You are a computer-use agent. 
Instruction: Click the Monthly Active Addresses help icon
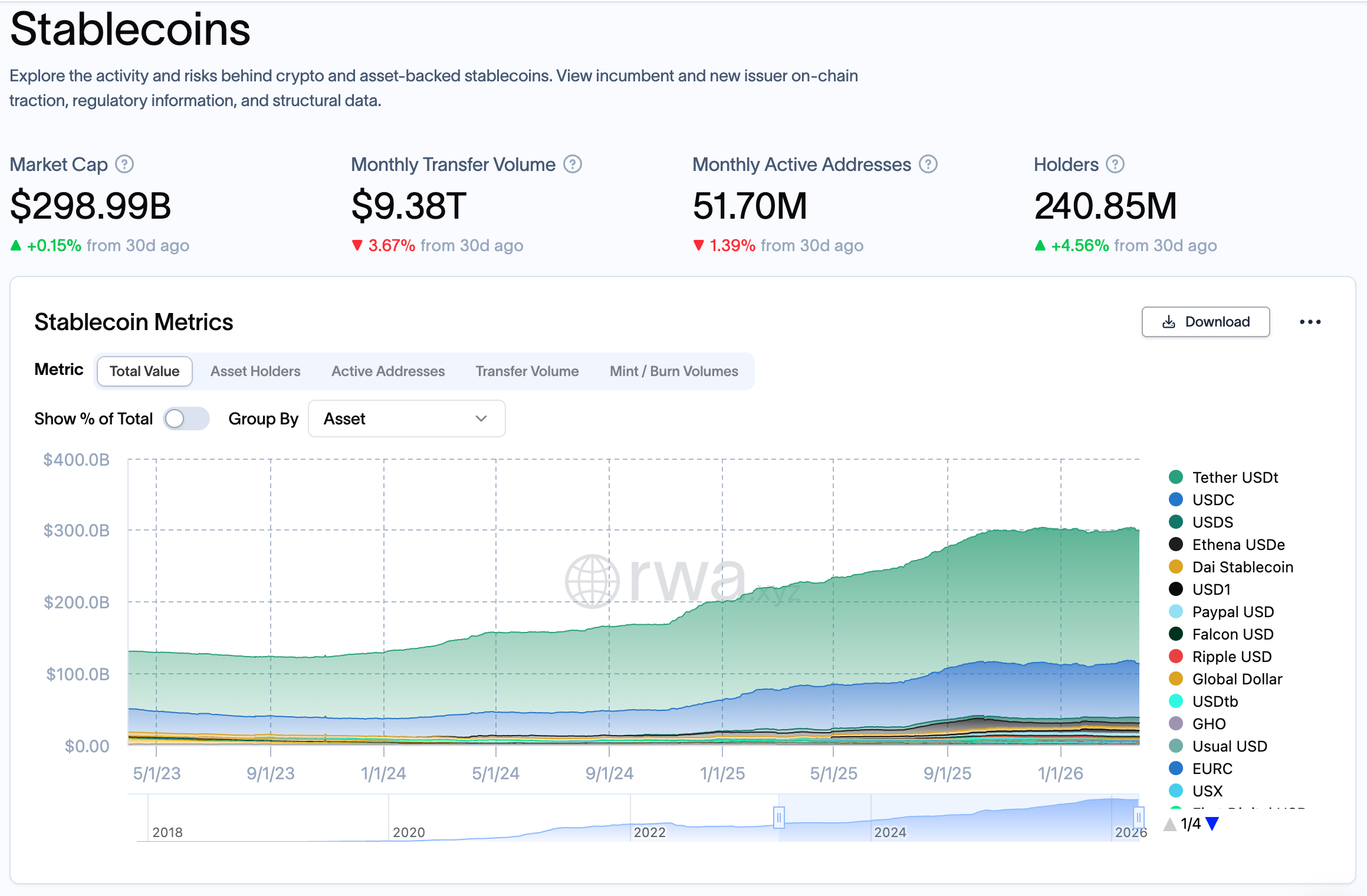928,164
